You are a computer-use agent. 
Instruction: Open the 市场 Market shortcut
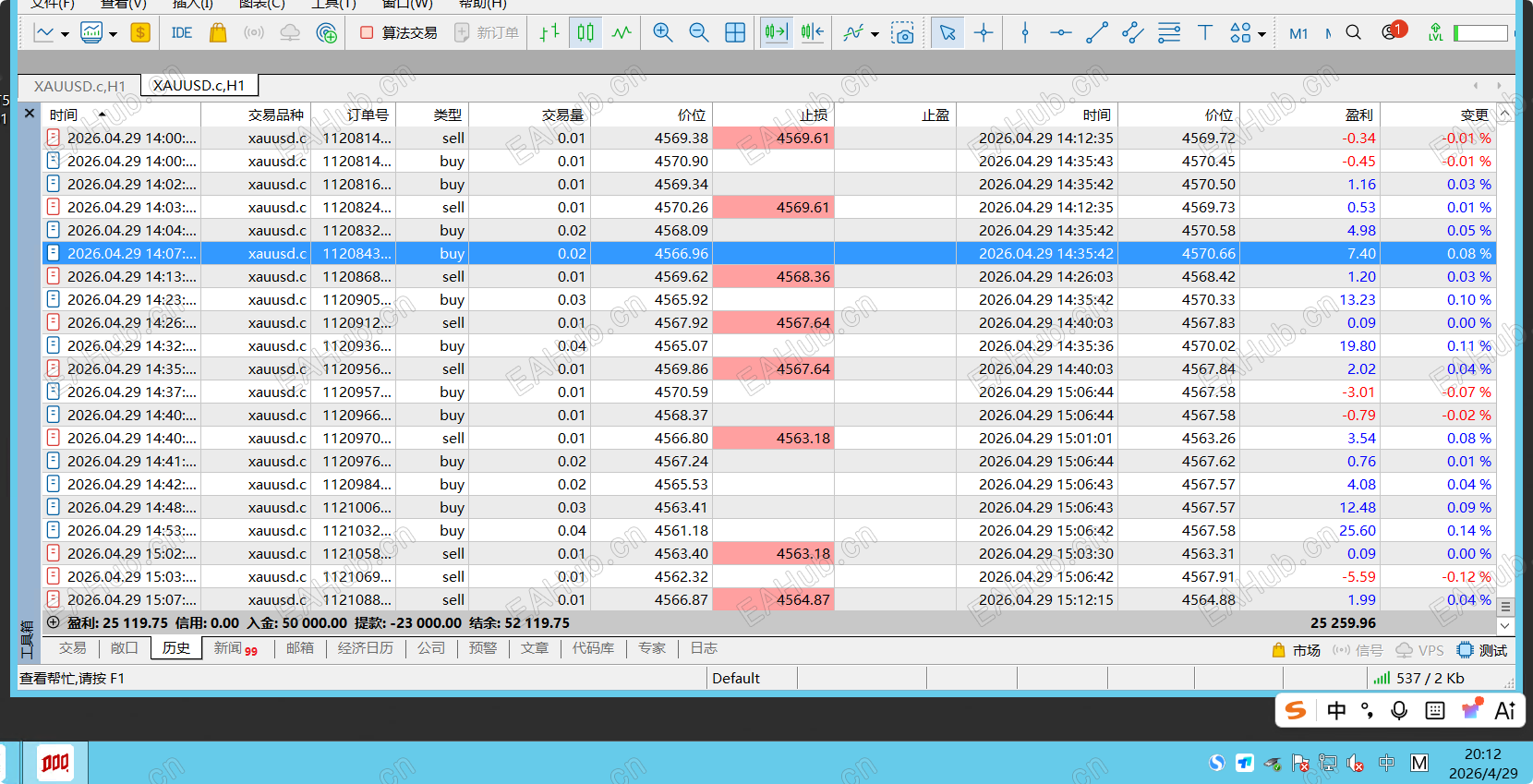coord(1297,650)
